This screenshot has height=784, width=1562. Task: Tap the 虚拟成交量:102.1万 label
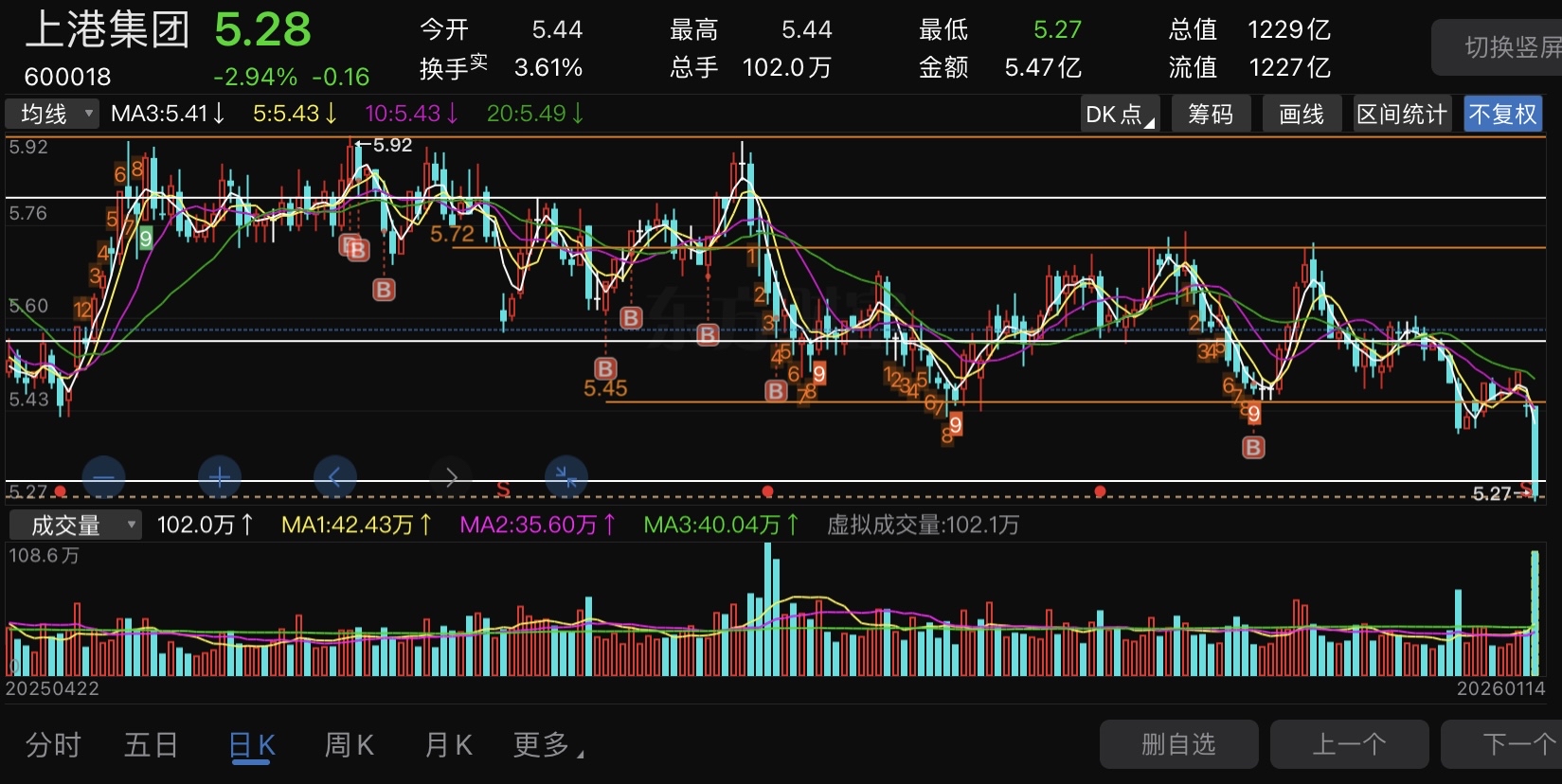point(923,525)
